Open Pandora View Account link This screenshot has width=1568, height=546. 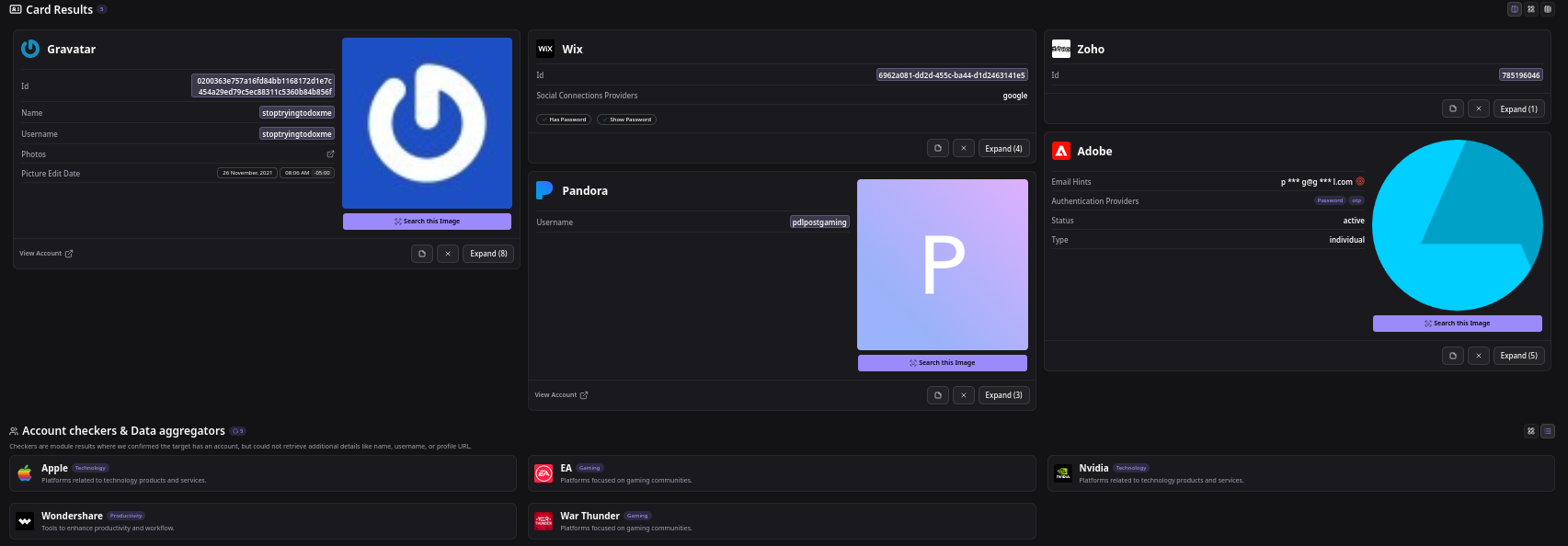(x=561, y=395)
